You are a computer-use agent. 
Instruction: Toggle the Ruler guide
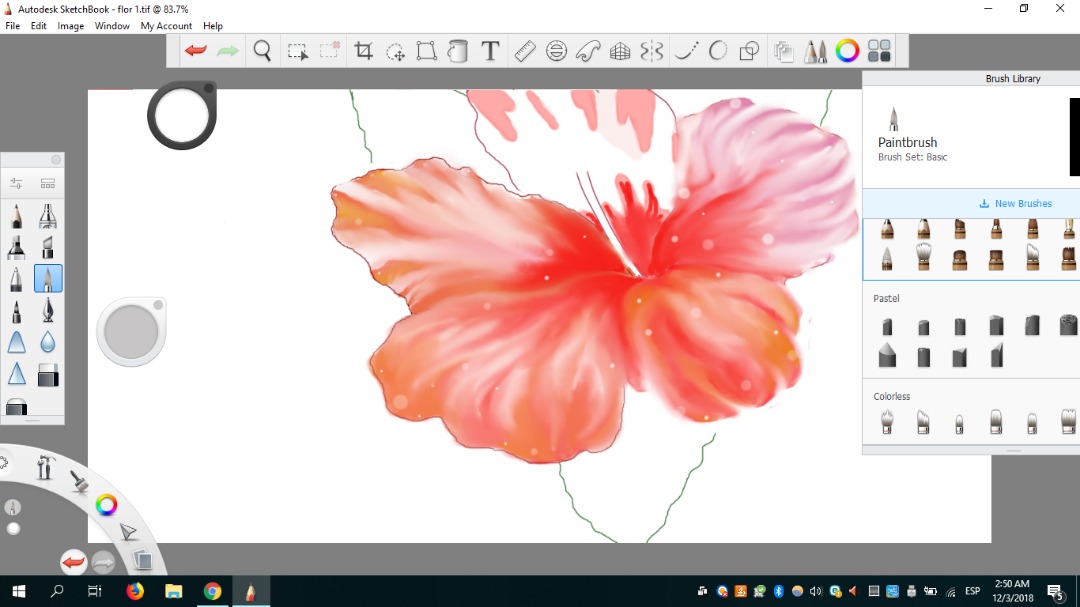525,51
